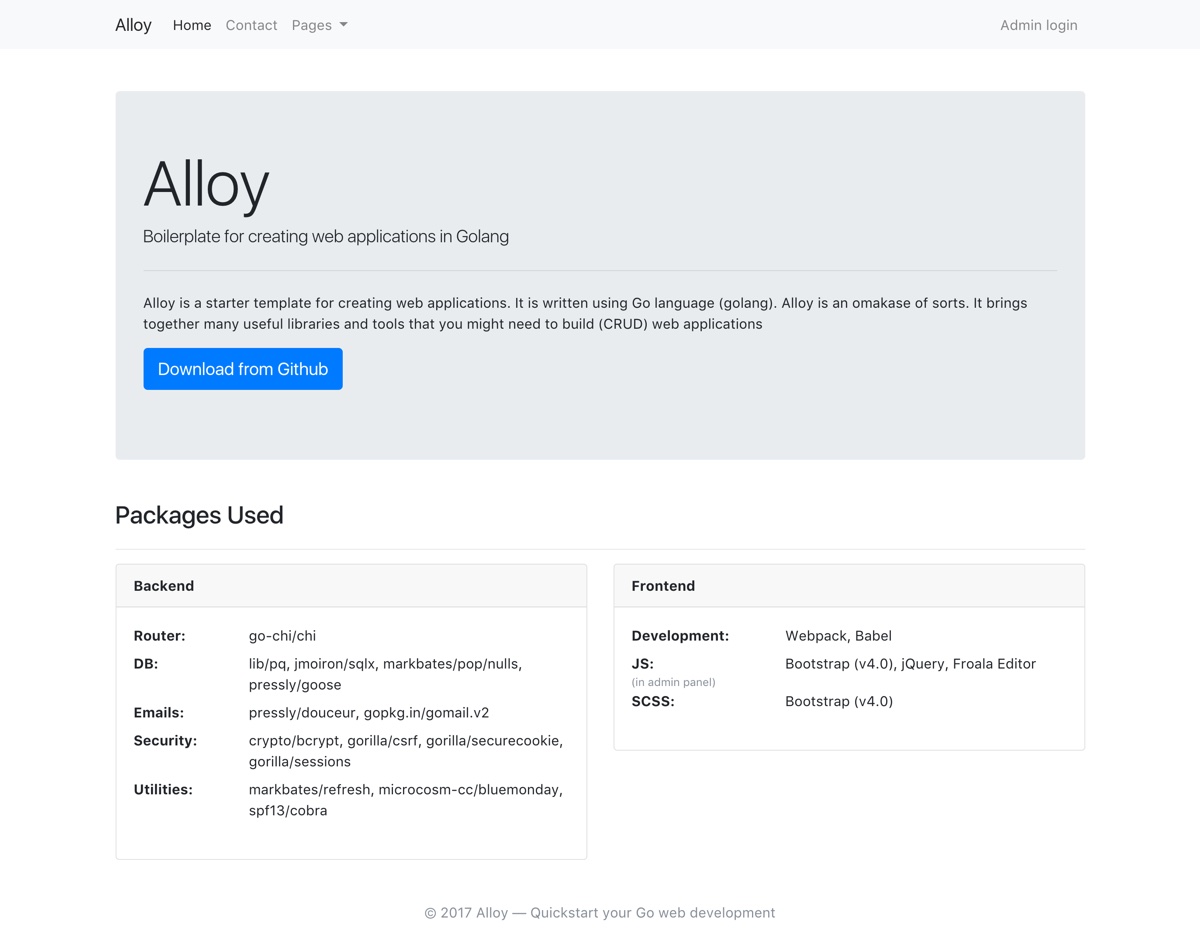Viewport: 1200px width, 937px height.
Task: Click the SCSS: label
Action: (x=653, y=702)
